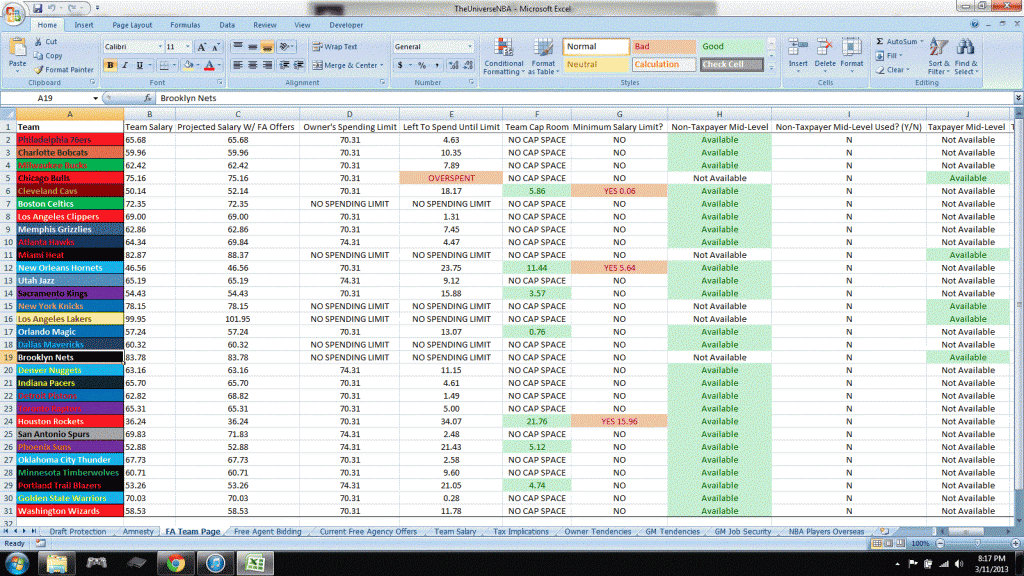The width and height of the screenshot is (1024, 576).
Task: Toggle Italic formatting
Action: pos(125,65)
